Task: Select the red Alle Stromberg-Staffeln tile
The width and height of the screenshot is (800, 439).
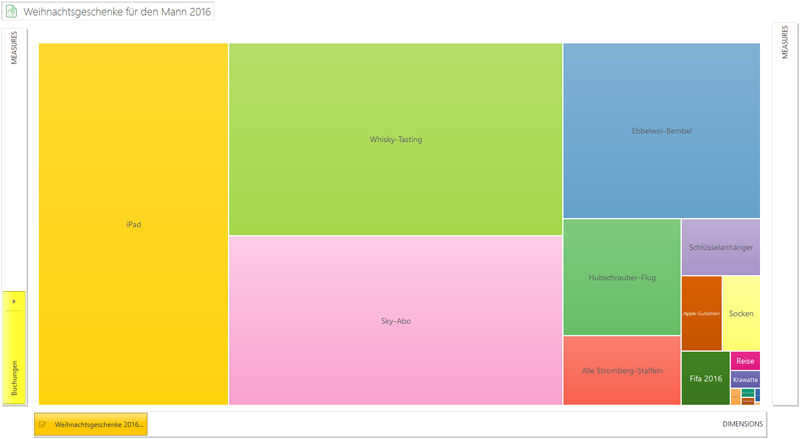Action: pos(622,370)
